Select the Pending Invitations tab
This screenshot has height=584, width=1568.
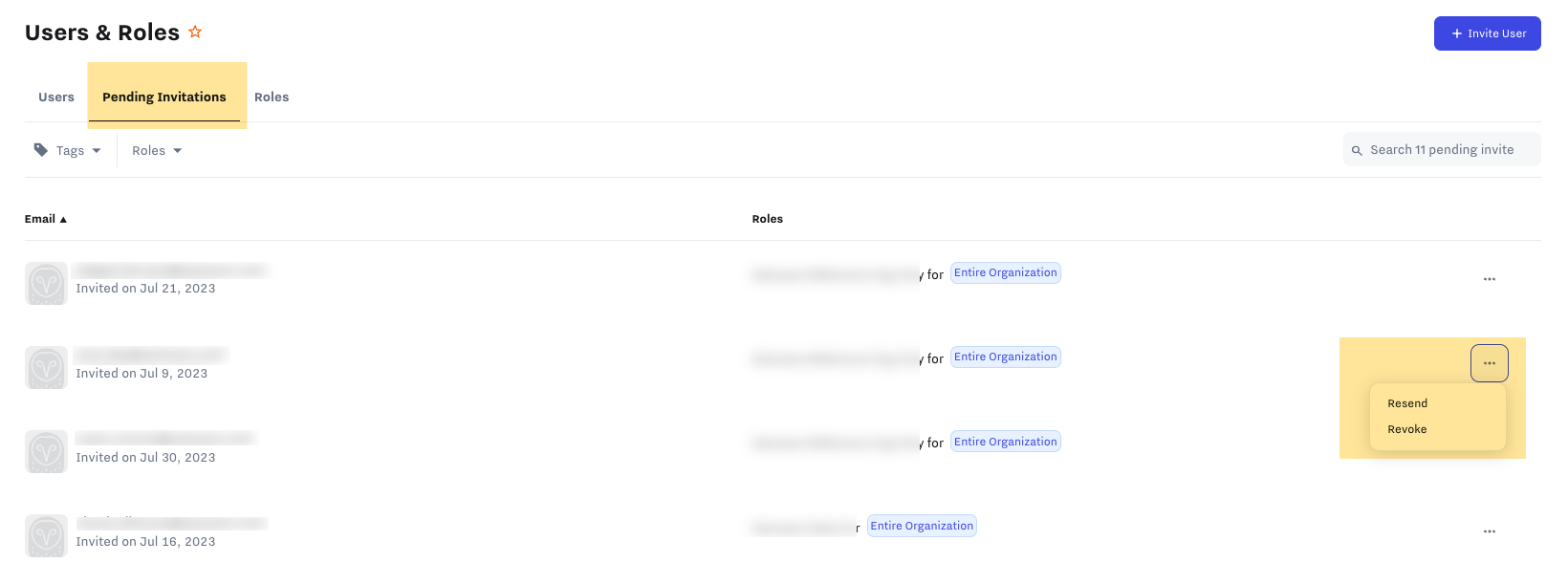(x=164, y=97)
